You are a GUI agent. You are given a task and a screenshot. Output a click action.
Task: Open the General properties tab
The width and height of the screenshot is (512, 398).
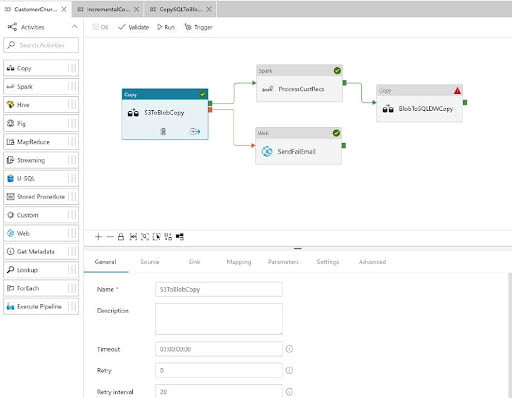(x=105, y=262)
